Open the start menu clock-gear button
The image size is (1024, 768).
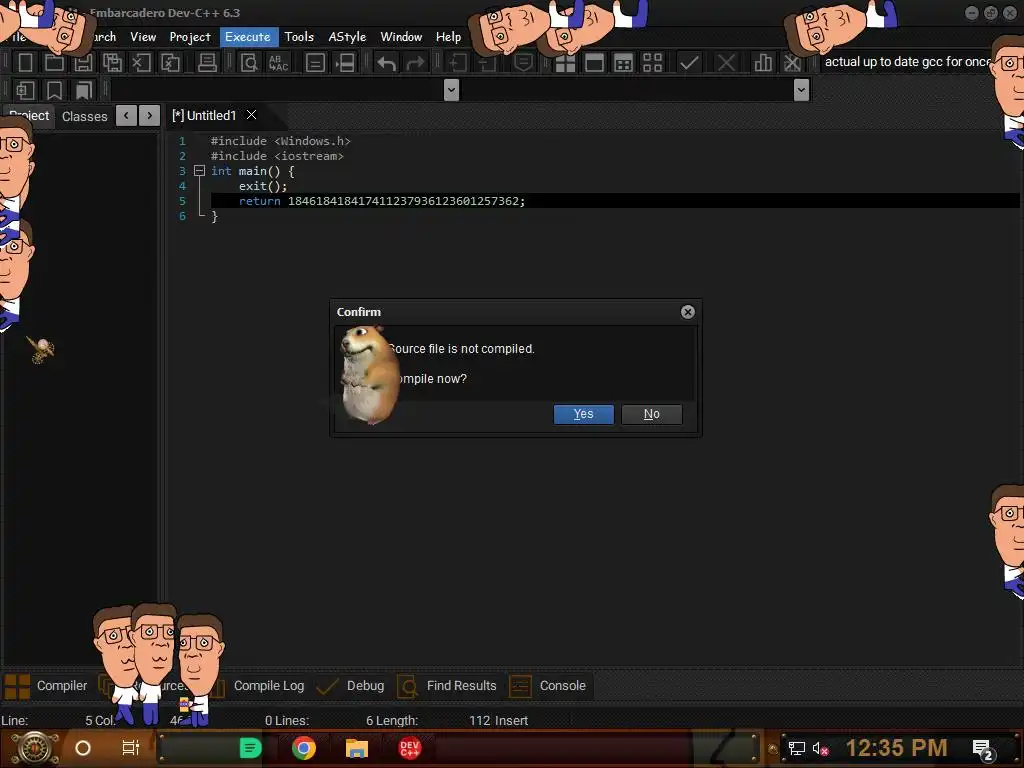point(35,748)
